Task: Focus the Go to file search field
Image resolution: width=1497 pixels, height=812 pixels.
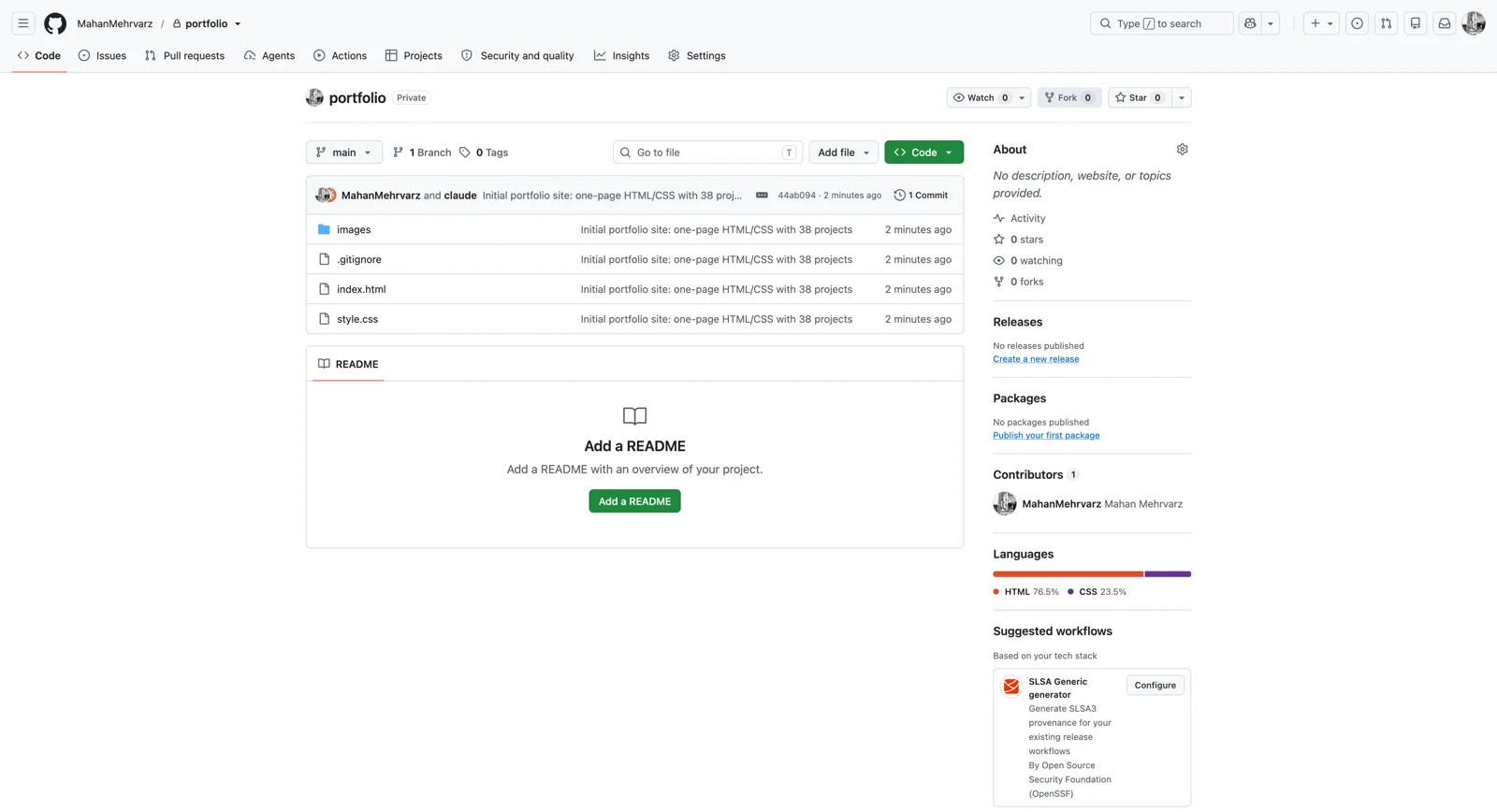Action: (707, 152)
